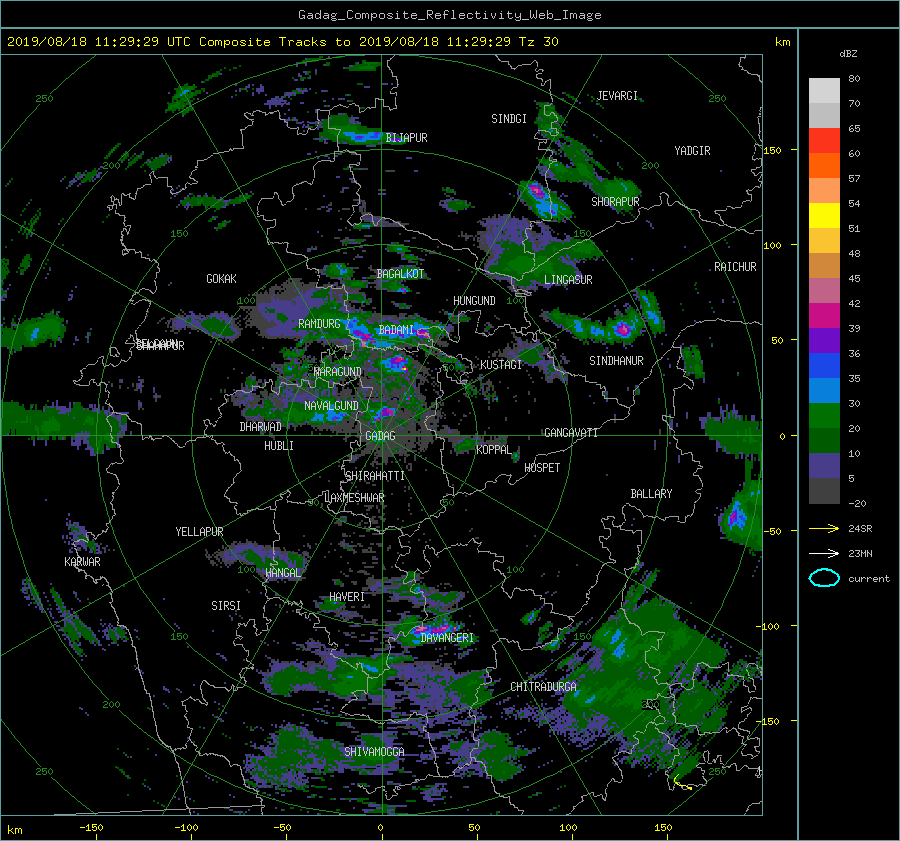Select the slate purple 5-10 dBZ swatch
The image size is (900, 841).
click(x=824, y=466)
